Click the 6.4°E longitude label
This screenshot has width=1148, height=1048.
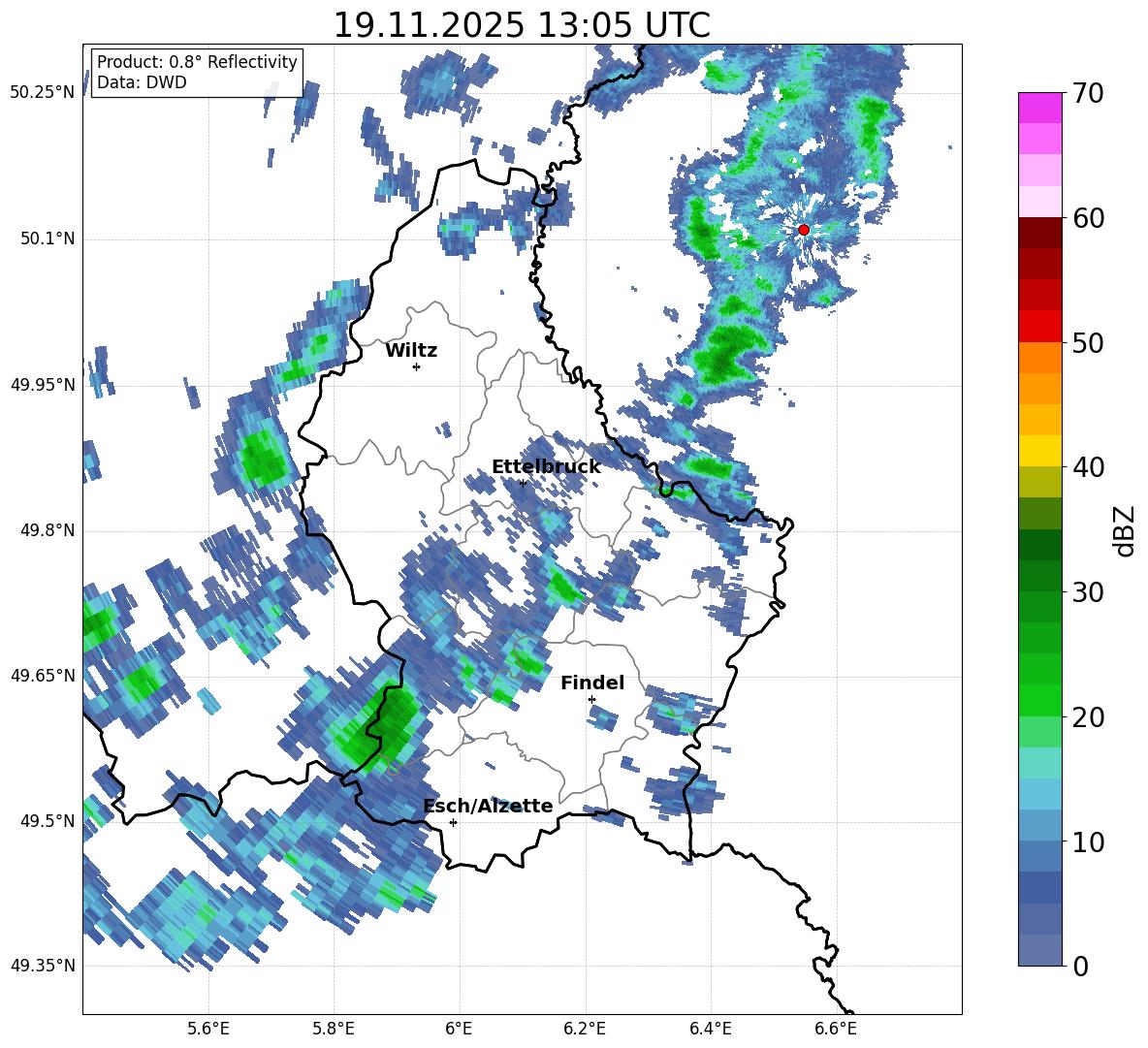[x=710, y=1029]
